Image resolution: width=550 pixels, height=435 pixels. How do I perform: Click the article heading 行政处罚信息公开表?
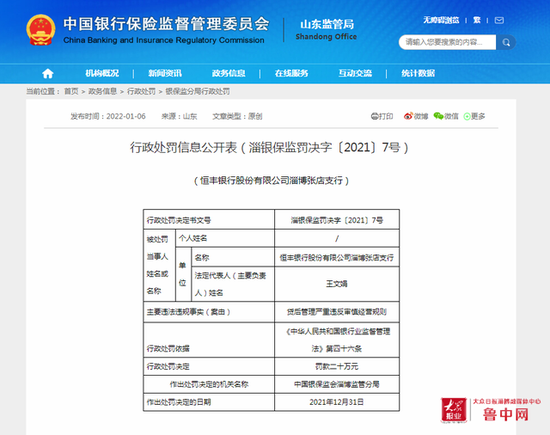(269, 147)
